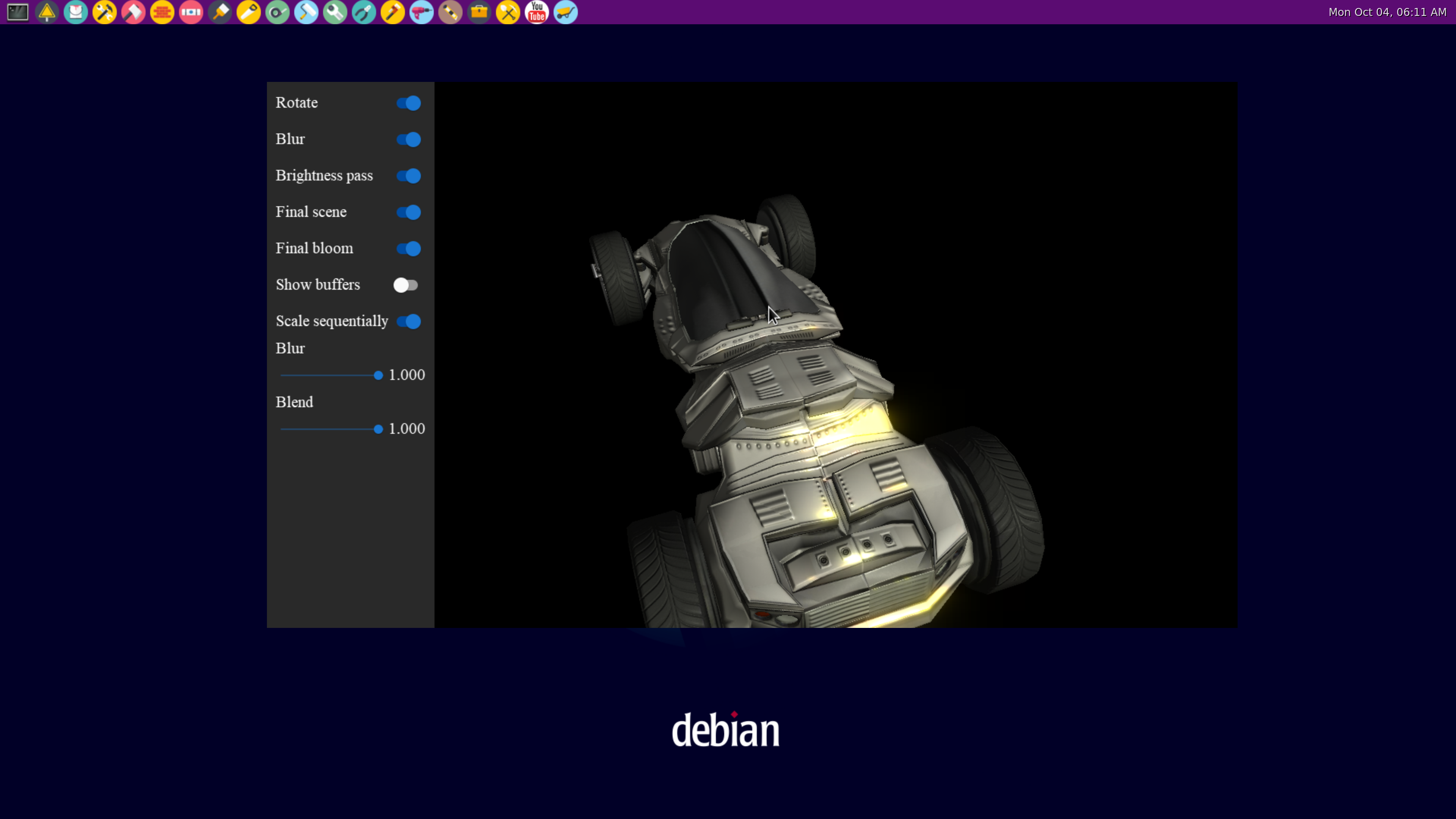Turn off Scale sequentially
The width and height of the screenshot is (1456, 819).
[x=408, y=322]
